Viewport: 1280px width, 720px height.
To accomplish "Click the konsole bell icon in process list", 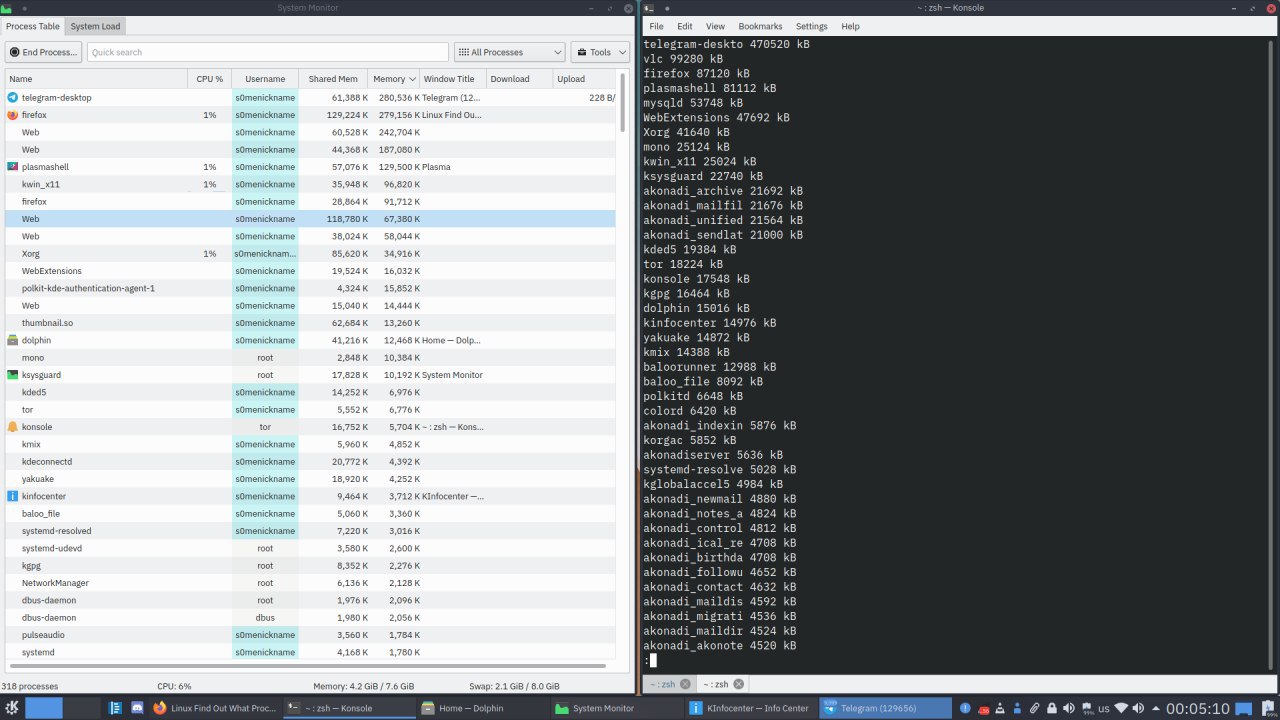I will [13, 427].
